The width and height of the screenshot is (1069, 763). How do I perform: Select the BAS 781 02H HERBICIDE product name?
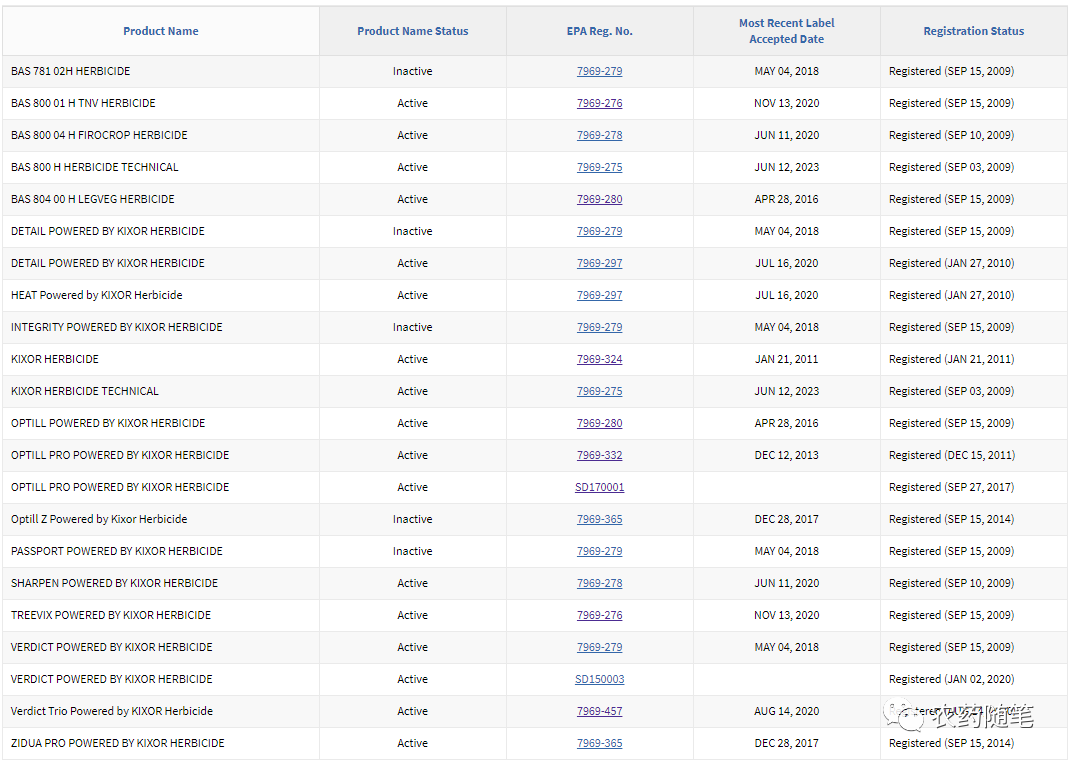pyautogui.click(x=70, y=71)
